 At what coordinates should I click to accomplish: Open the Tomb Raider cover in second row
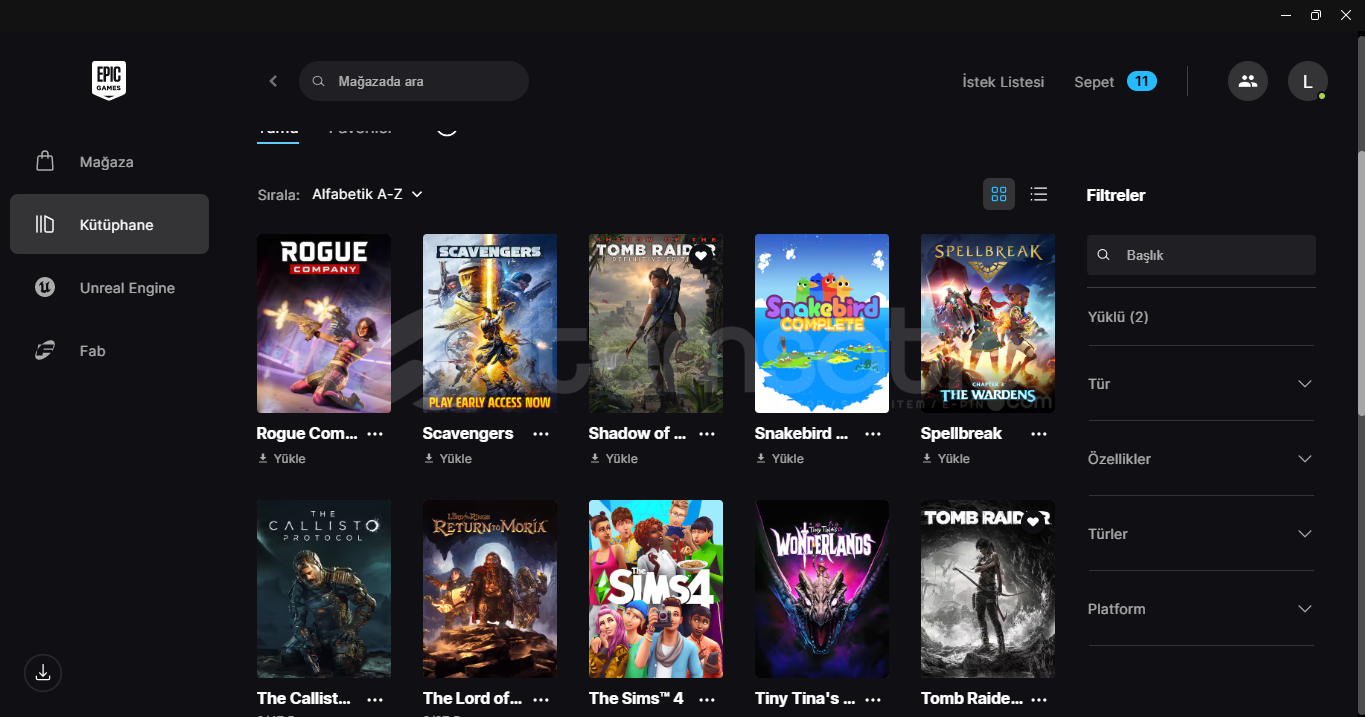988,589
